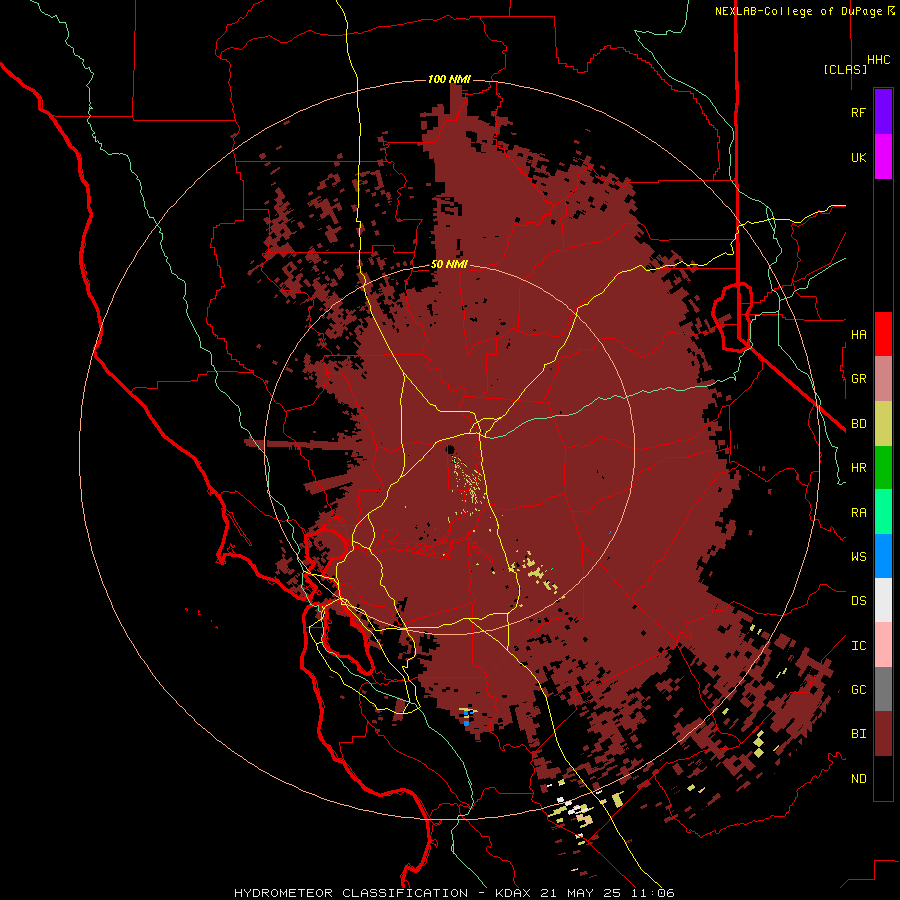Select the GC gray legend swatch
Image resolution: width=900 pixels, height=900 pixels.
[883, 689]
